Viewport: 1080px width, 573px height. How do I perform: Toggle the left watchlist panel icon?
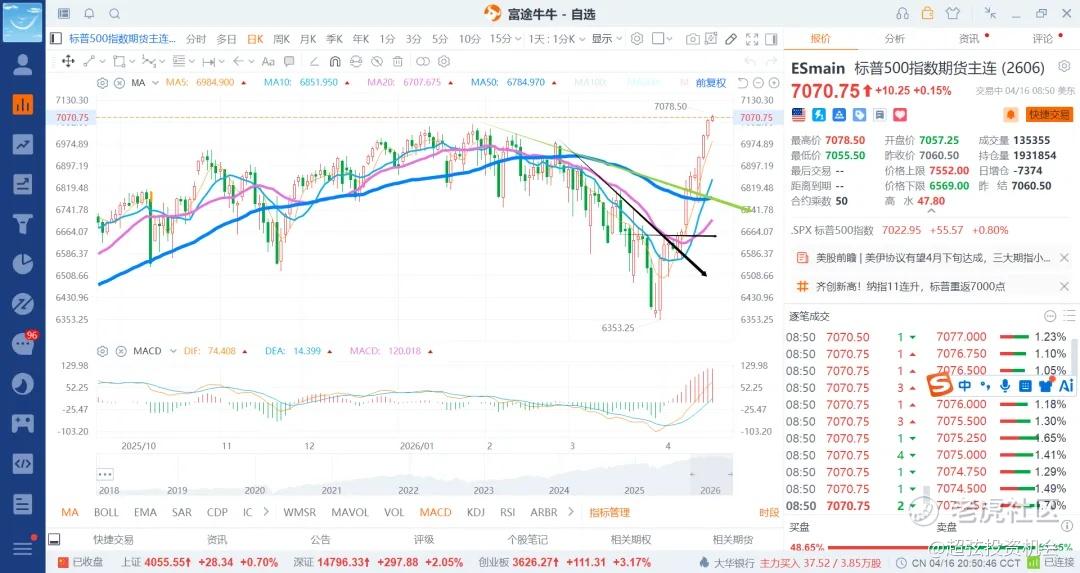[56, 39]
